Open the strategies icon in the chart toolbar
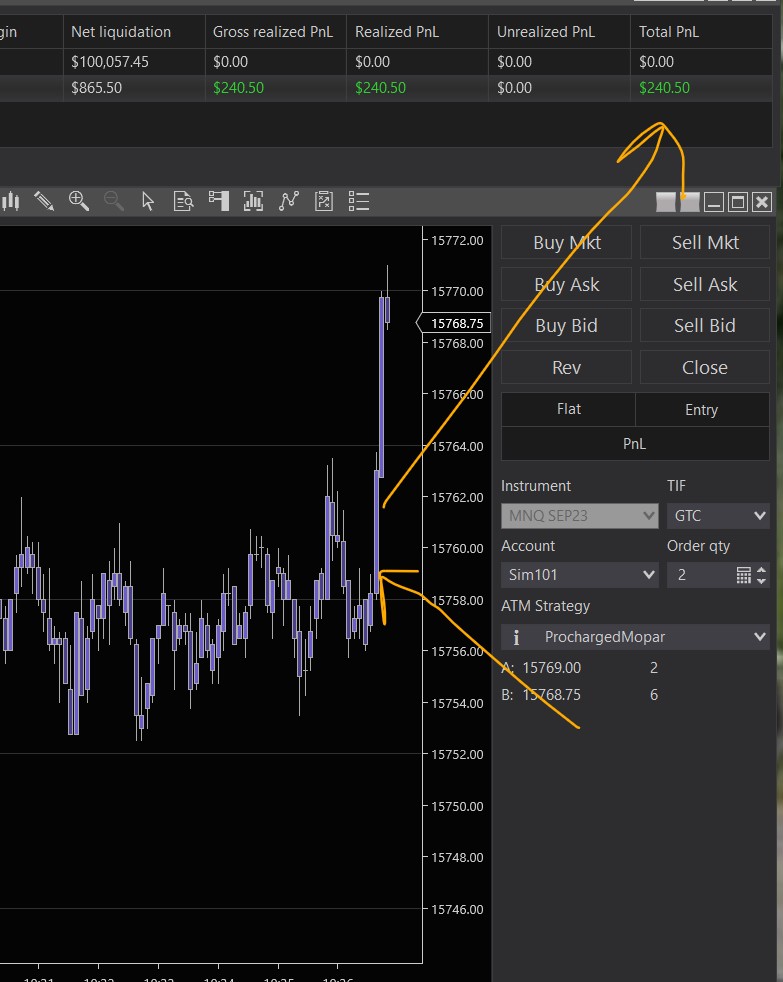This screenshot has height=982, width=783. click(x=289, y=201)
